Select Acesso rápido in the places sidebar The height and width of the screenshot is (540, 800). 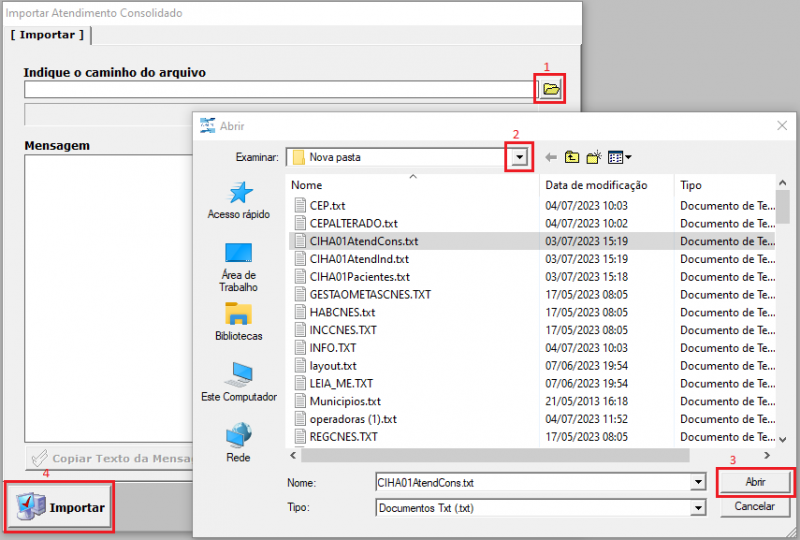click(x=239, y=200)
